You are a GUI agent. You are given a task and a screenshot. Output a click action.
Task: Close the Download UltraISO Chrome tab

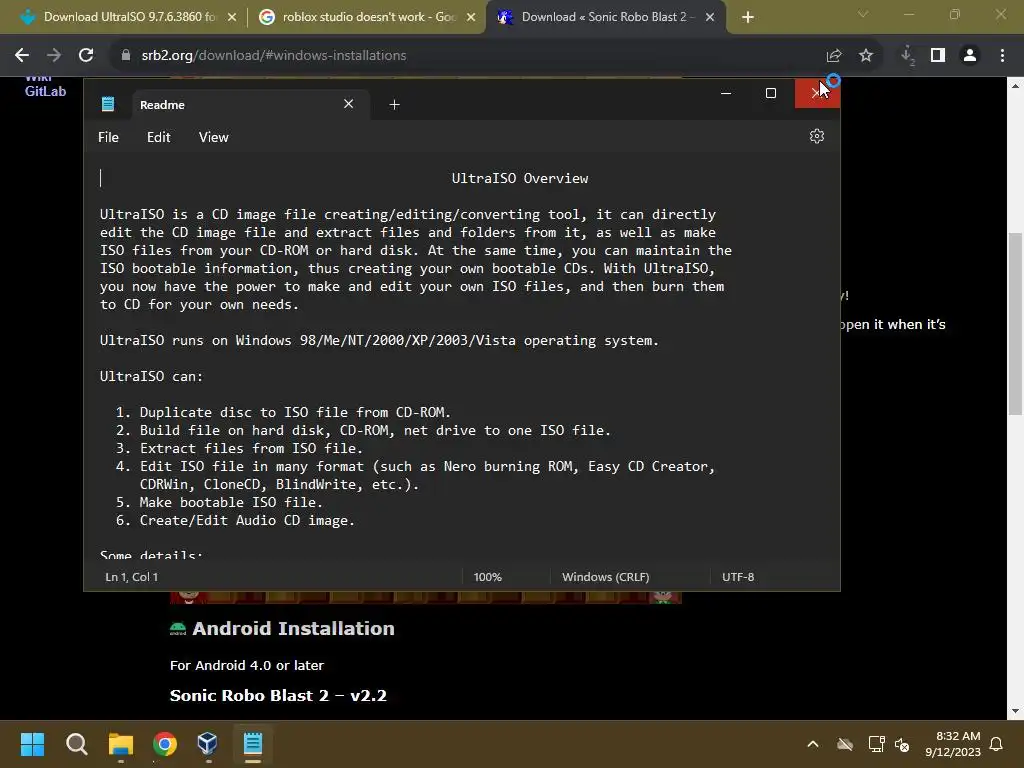pyautogui.click(x=232, y=18)
